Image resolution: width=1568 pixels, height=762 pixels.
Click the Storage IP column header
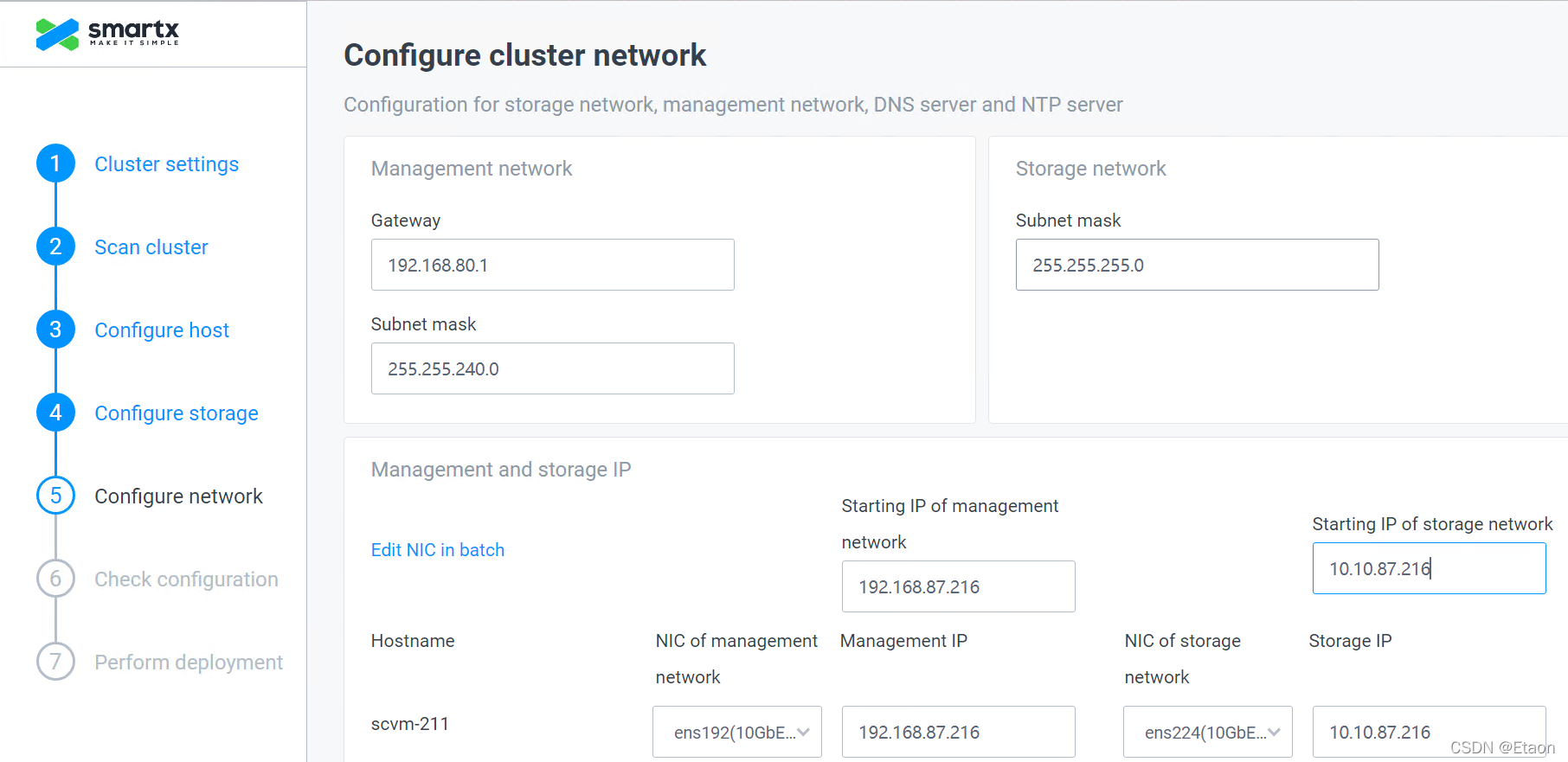point(1350,641)
